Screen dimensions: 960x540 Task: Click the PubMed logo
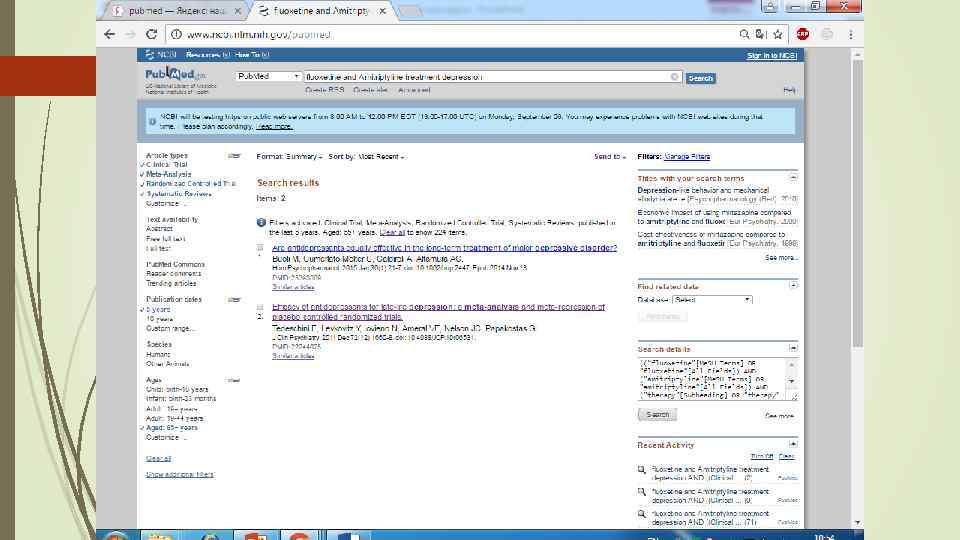tap(175, 75)
